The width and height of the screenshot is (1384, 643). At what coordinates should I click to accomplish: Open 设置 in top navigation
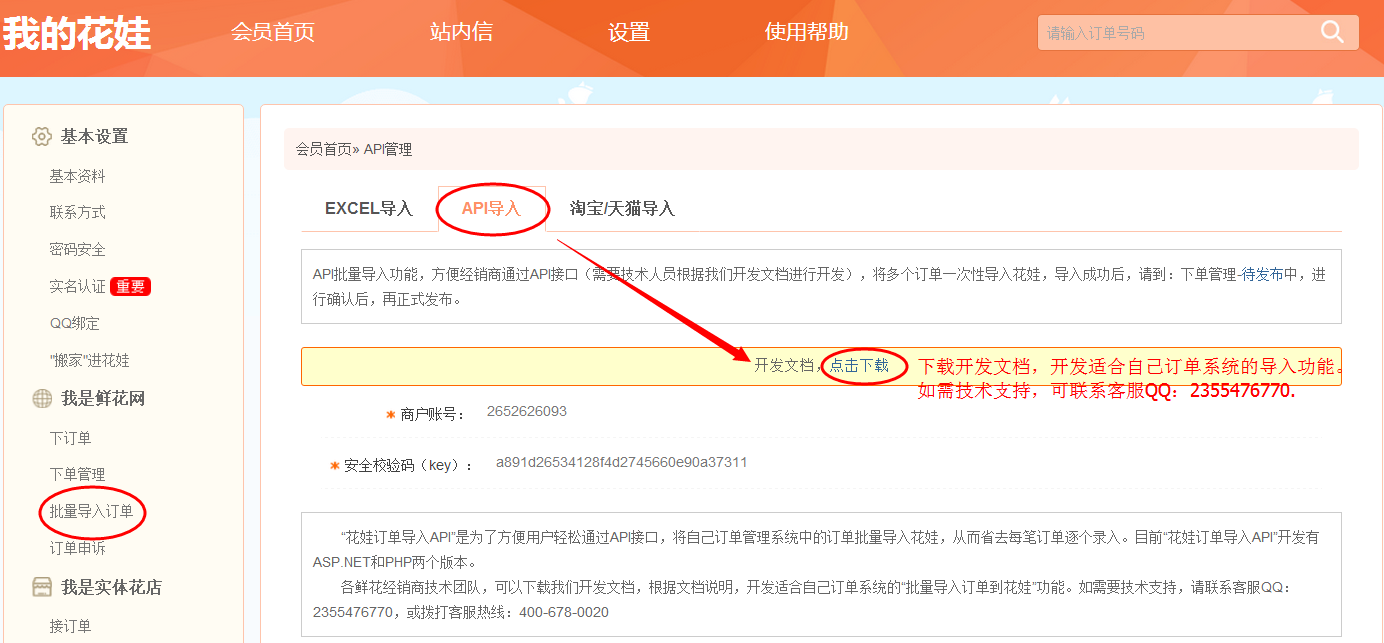point(629,32)
